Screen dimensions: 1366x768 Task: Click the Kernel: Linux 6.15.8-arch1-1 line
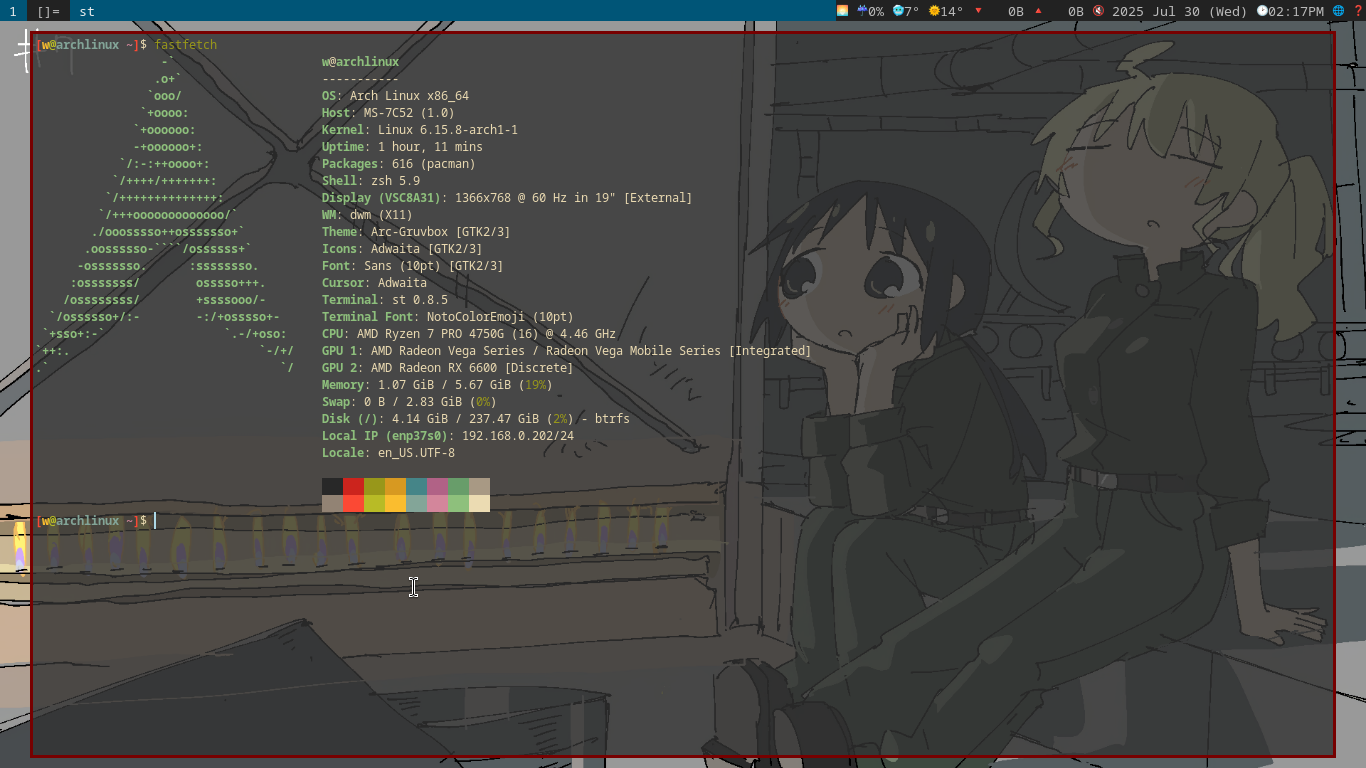coord(420,130)
